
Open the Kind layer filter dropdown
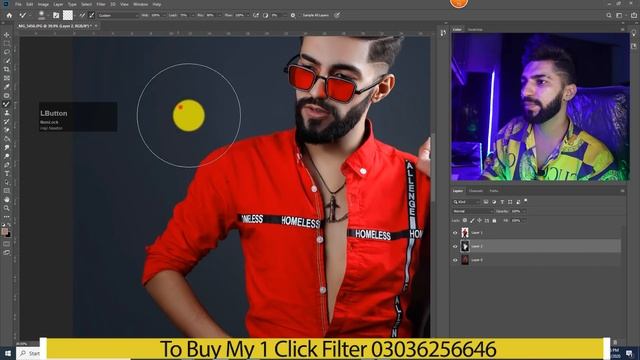tap(467, 202)
